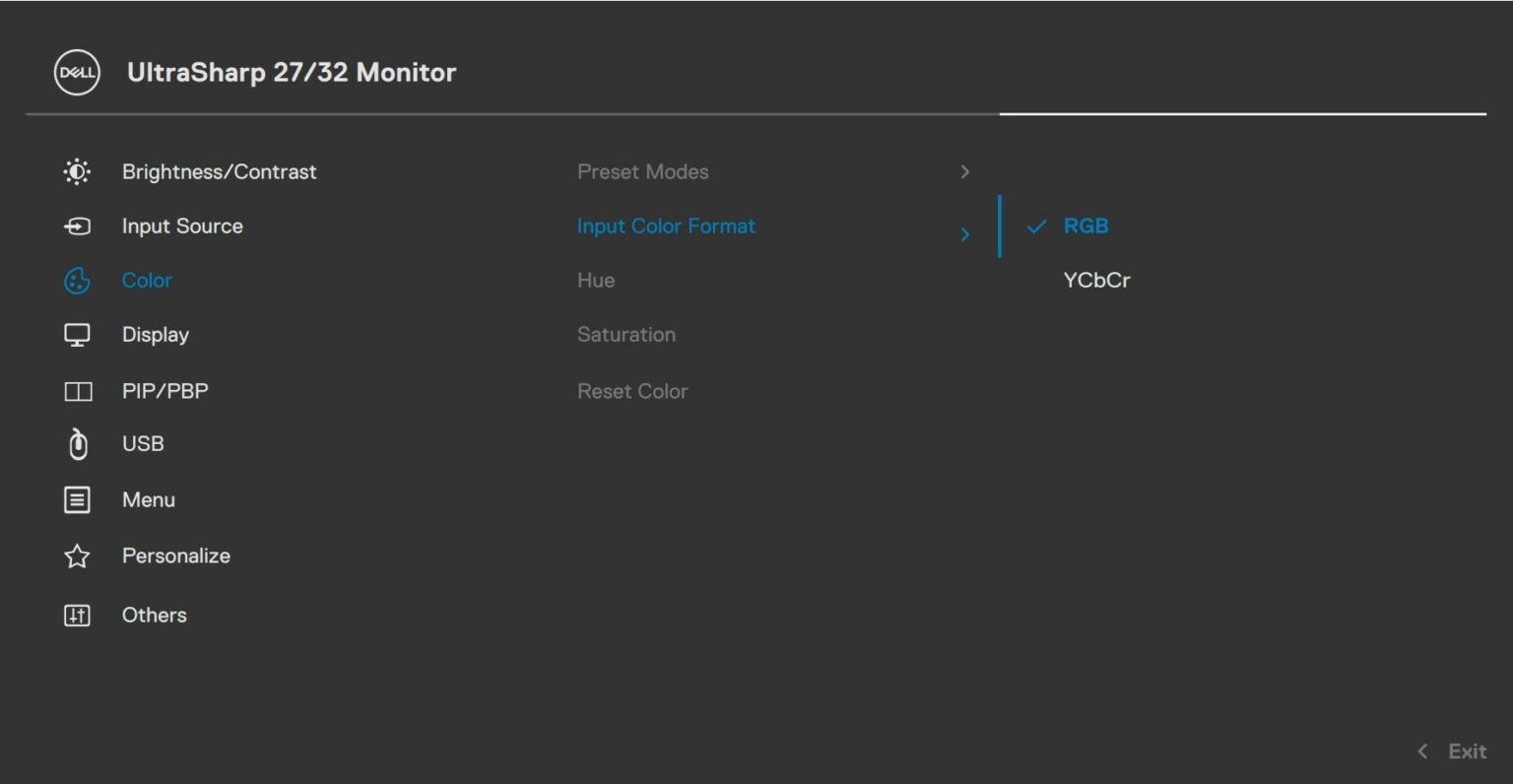
Task: Select the USB mouse icon
Action: pyautogui.click(x=77, y=443)
